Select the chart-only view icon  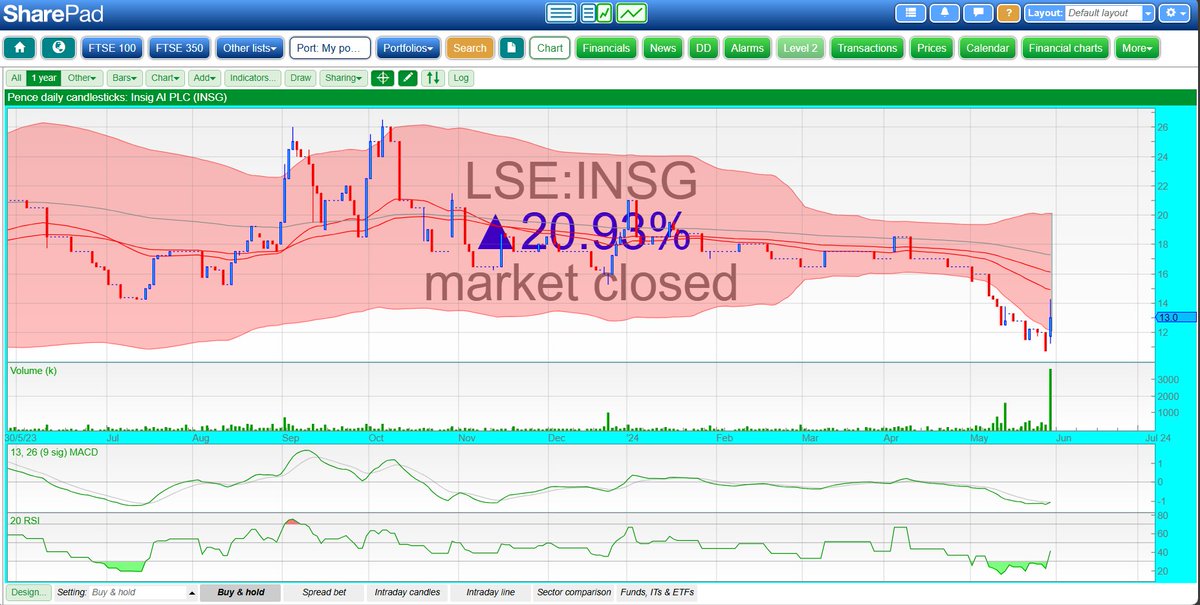coord(632,13)
